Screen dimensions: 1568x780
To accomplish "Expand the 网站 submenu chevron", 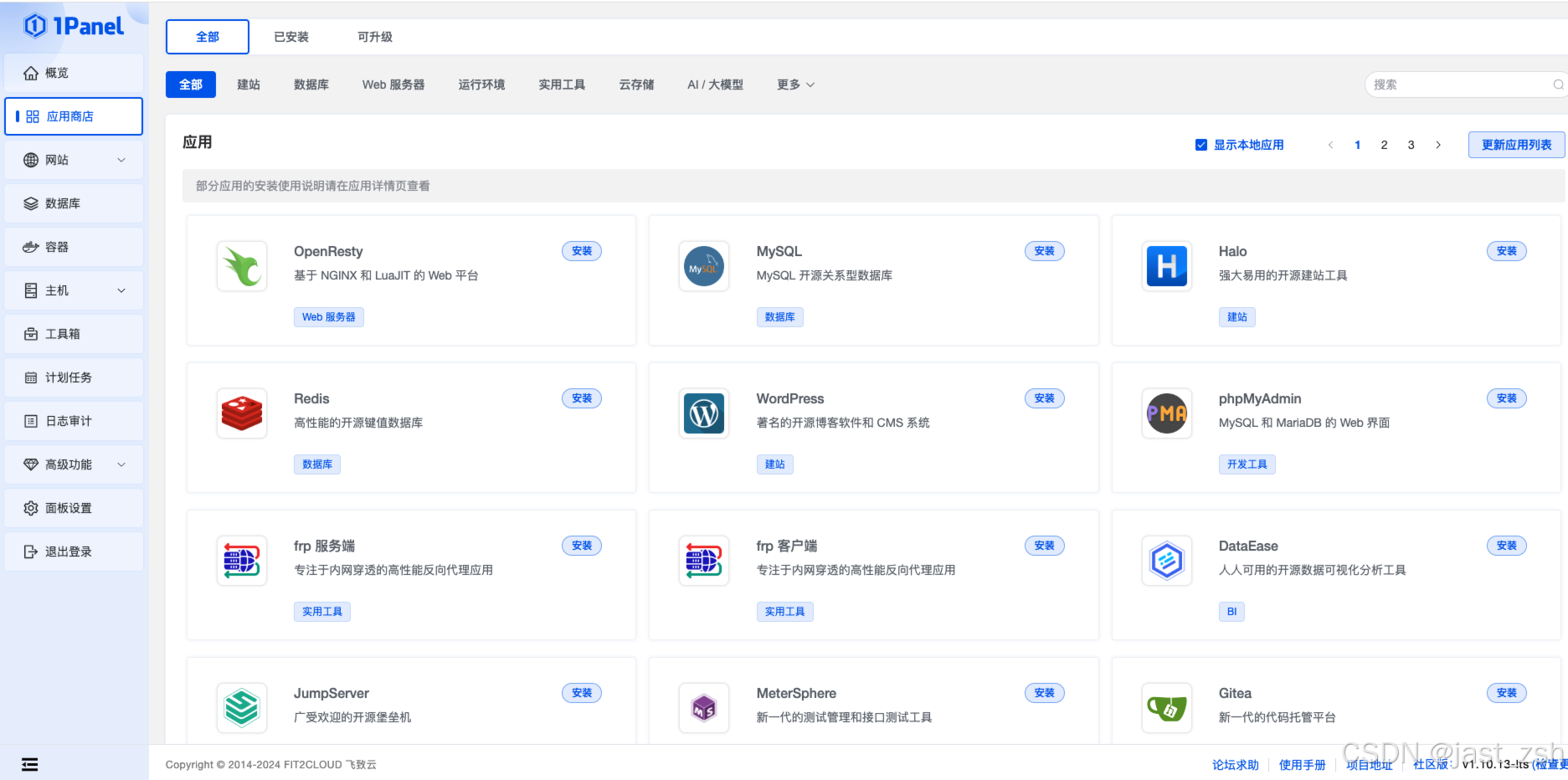I will (x=121, y=160).
